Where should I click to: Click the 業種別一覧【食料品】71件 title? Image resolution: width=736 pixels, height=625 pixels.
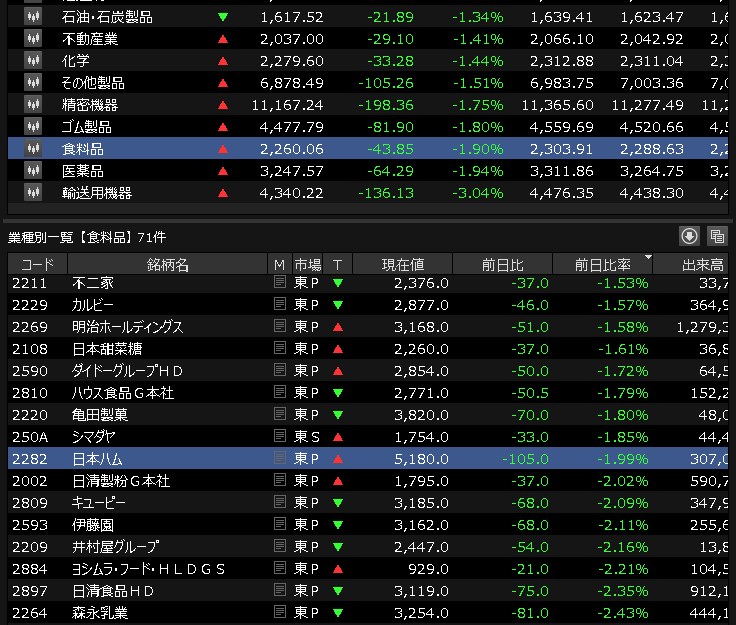coord(87,237)
